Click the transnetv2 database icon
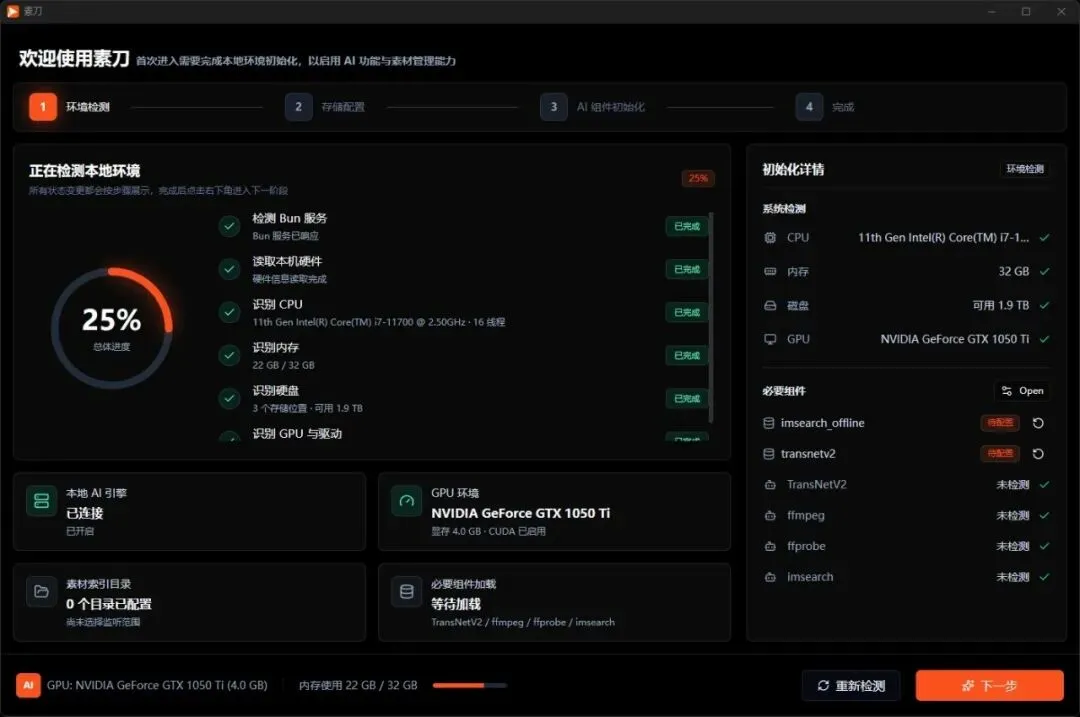 click(x=769, y=454)
